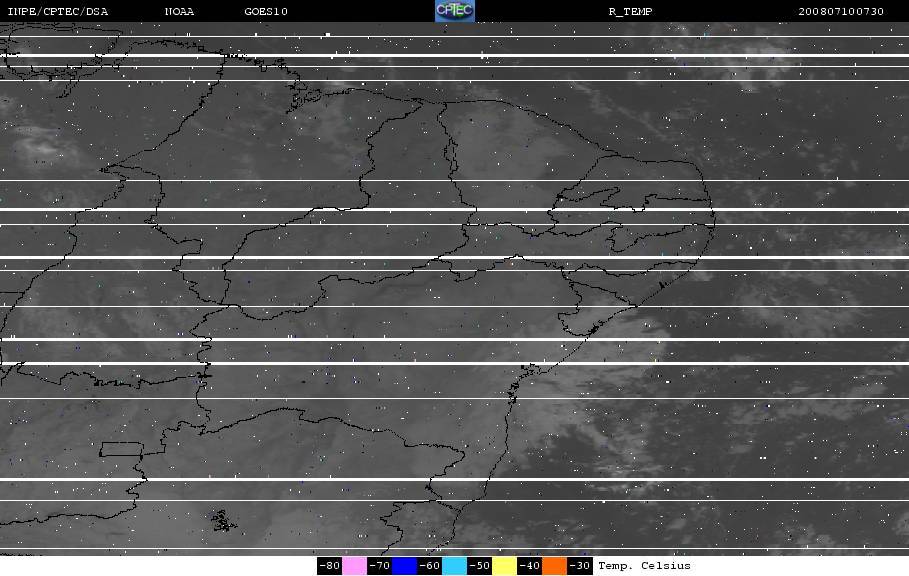Screen dimensions: 909x576
Task: Click the 200807100730 timestamp
Action: 841,12
